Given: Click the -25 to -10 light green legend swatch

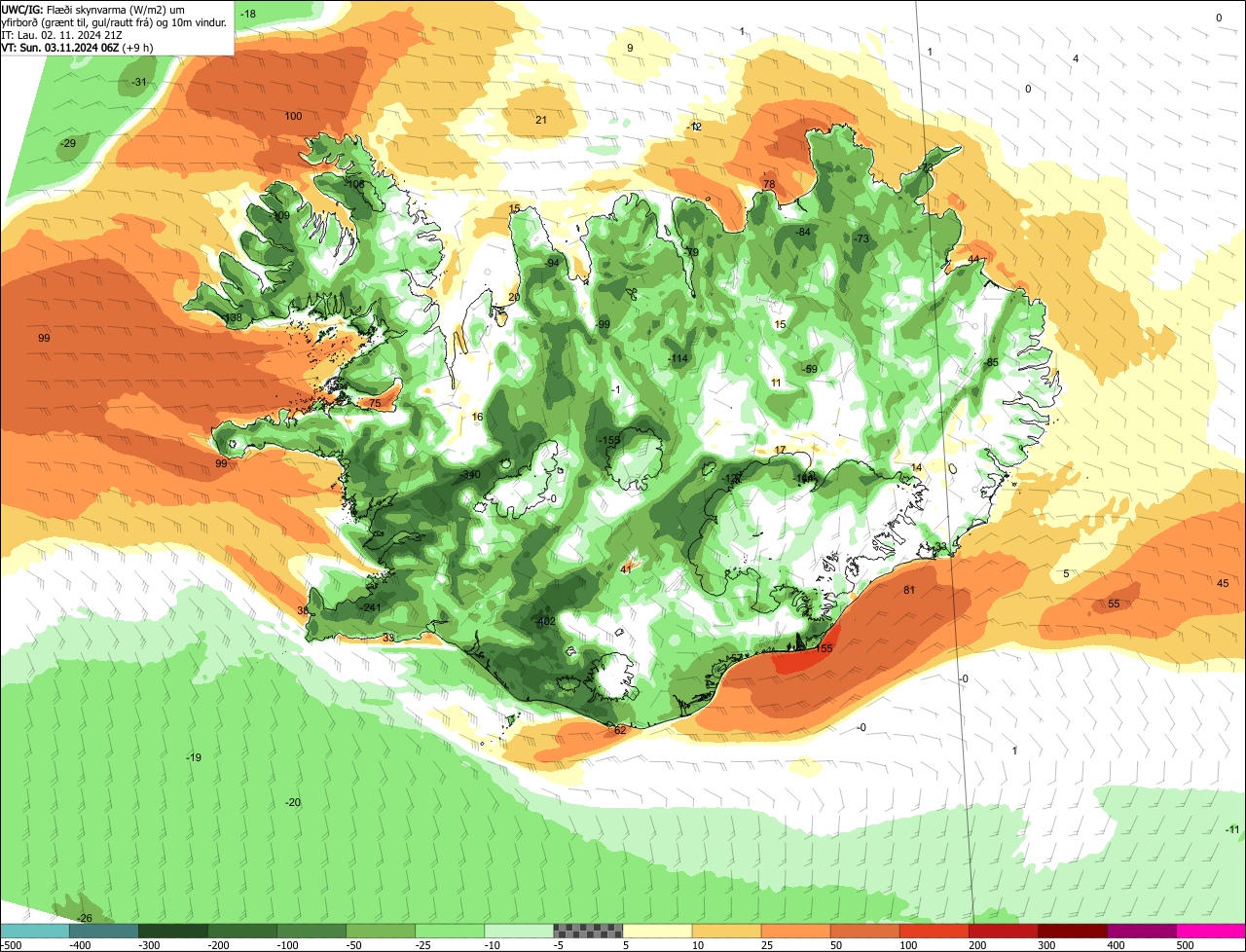Looking at the screenshot, I should pyautogui.click(x=450, y=931).
